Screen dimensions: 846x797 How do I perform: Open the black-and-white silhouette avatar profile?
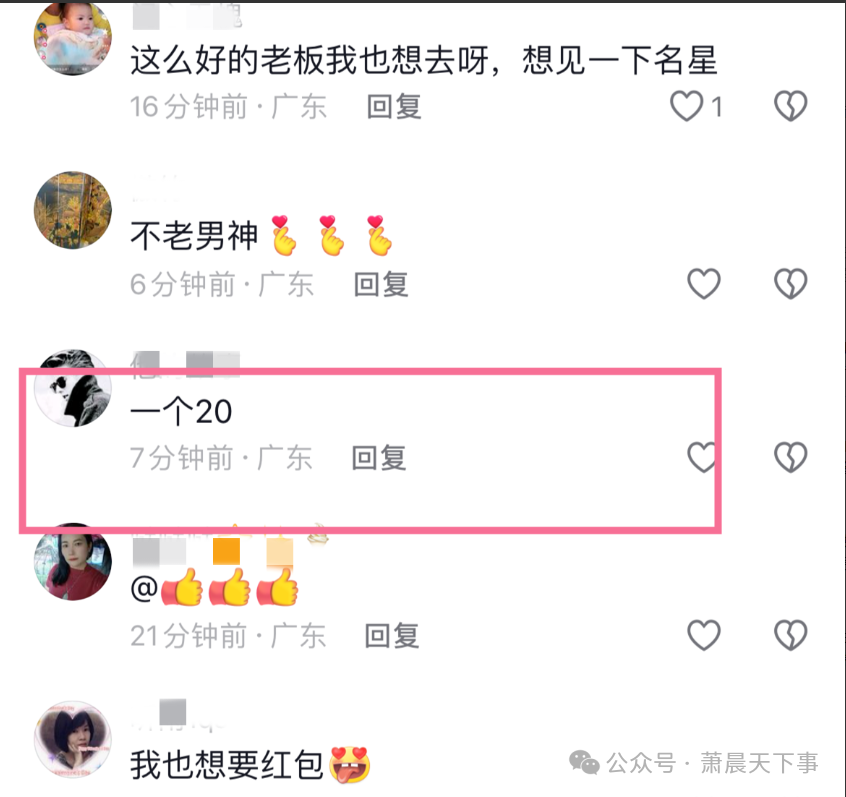(73, 388)
